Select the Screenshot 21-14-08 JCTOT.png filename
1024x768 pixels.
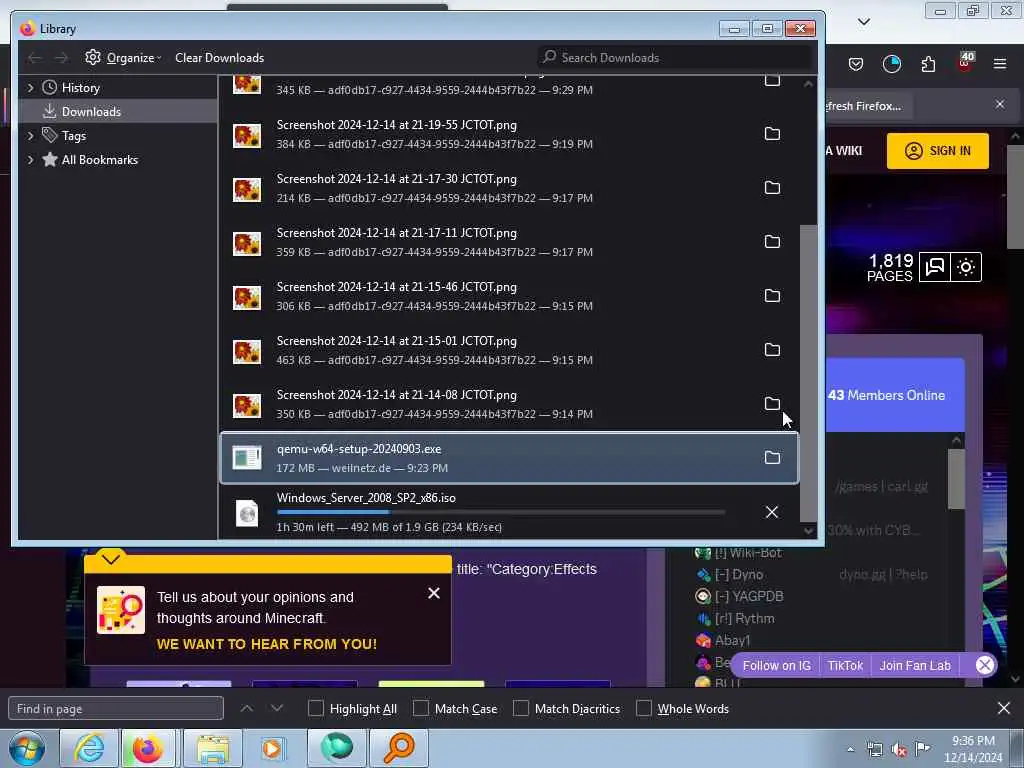(396, 395)
